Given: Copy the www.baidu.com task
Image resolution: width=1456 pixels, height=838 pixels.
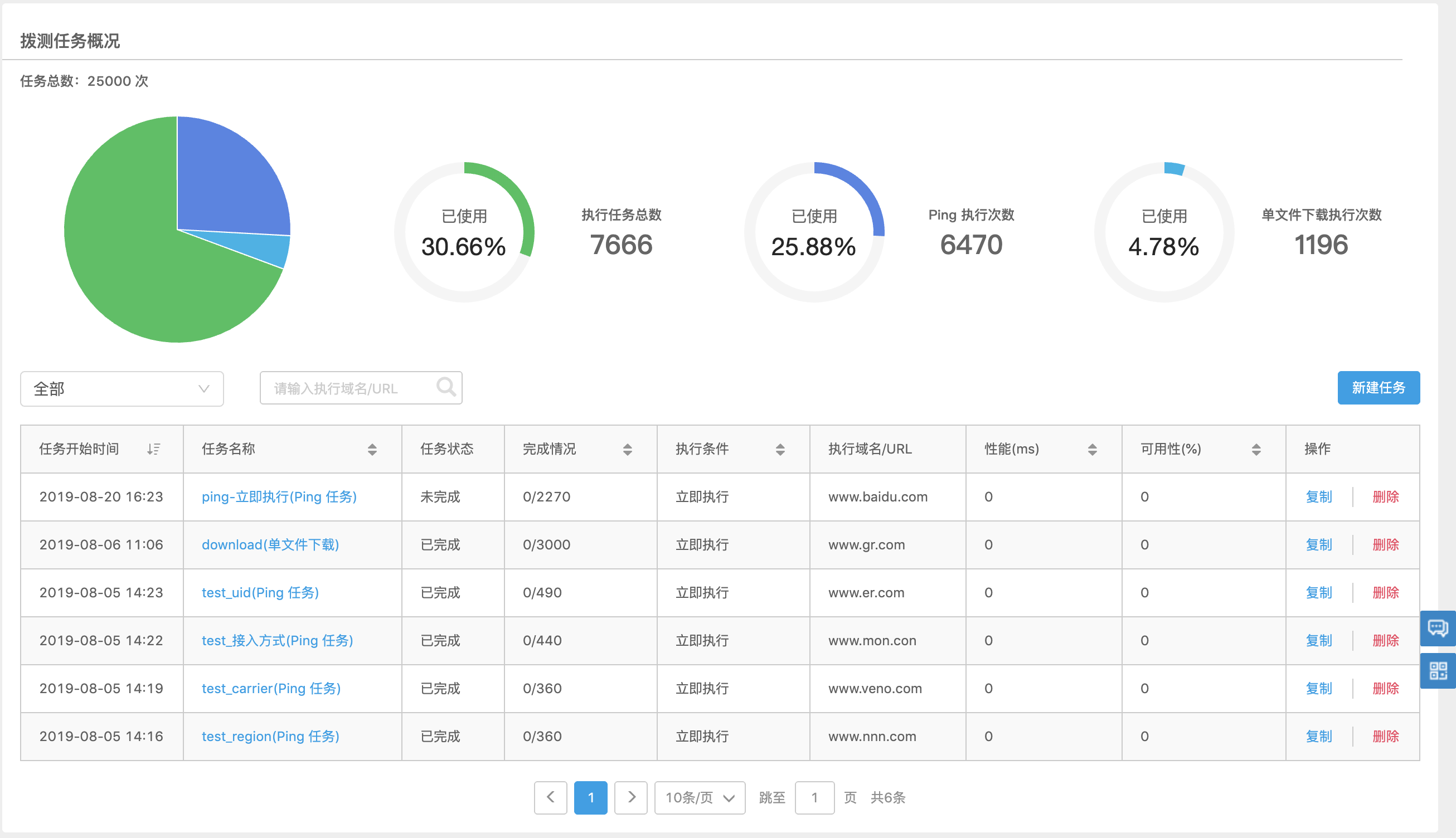Looking at the screenshot, I should click(1319, 496).
